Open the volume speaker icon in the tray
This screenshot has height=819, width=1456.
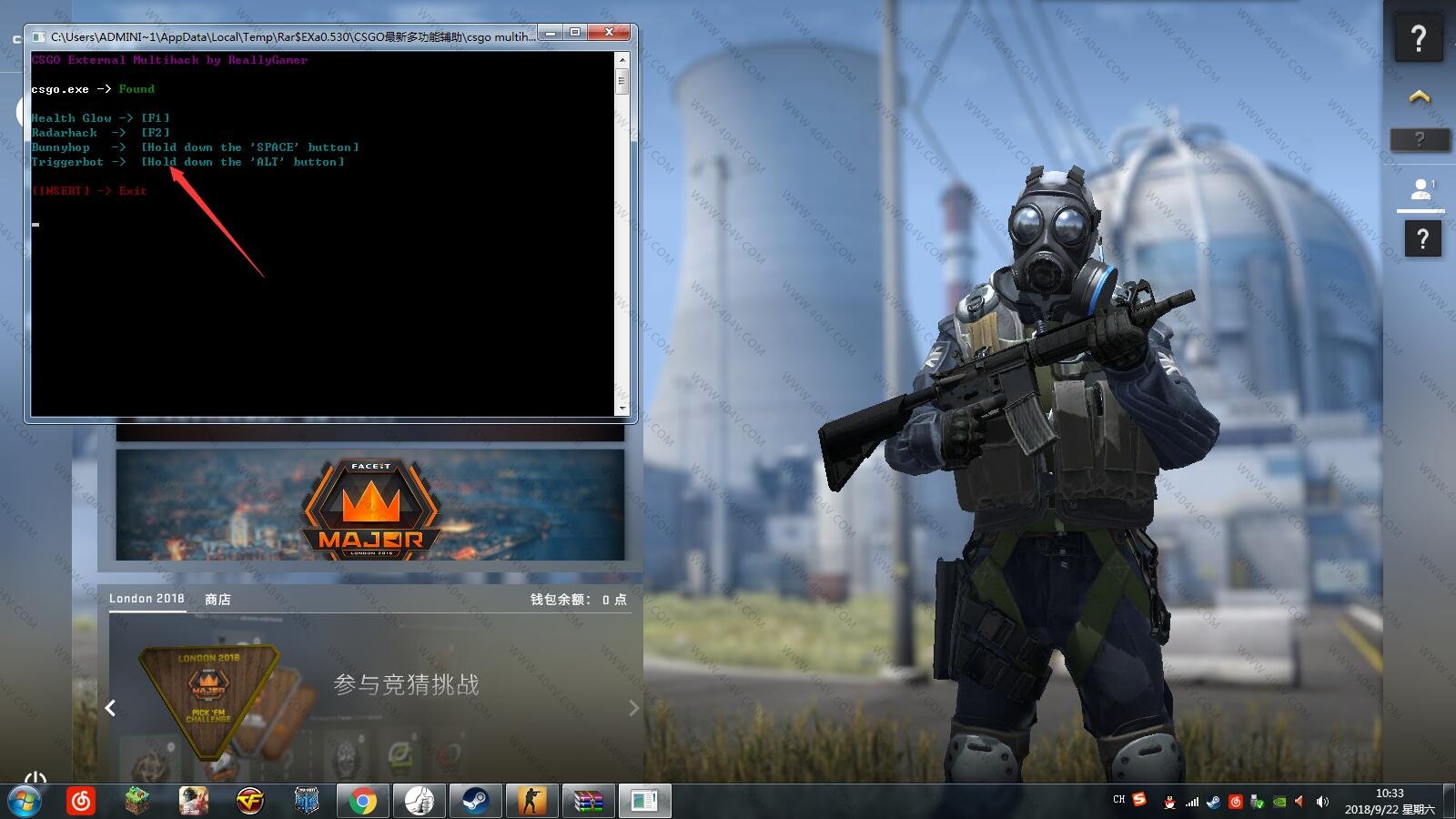[1322, 802]
